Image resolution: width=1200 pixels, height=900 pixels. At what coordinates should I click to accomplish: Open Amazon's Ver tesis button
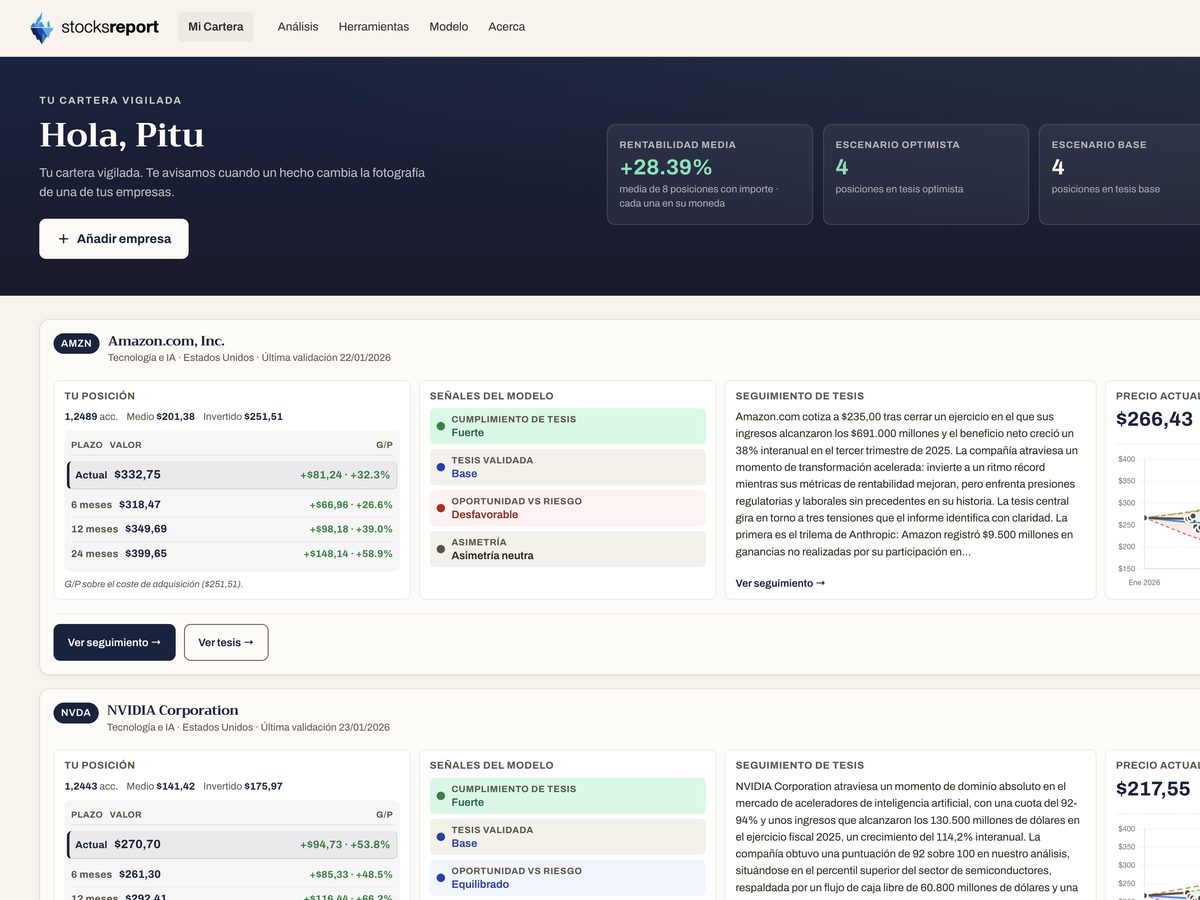tap(226, 642)
